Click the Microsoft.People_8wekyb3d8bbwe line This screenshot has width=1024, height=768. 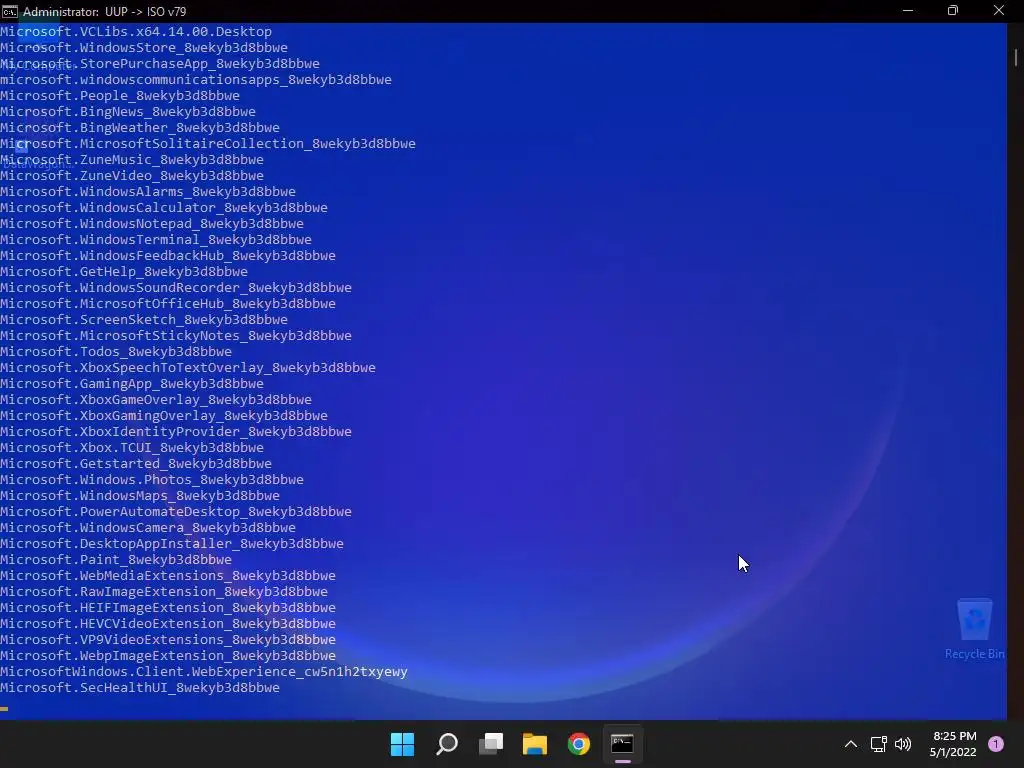coord(120,95)
